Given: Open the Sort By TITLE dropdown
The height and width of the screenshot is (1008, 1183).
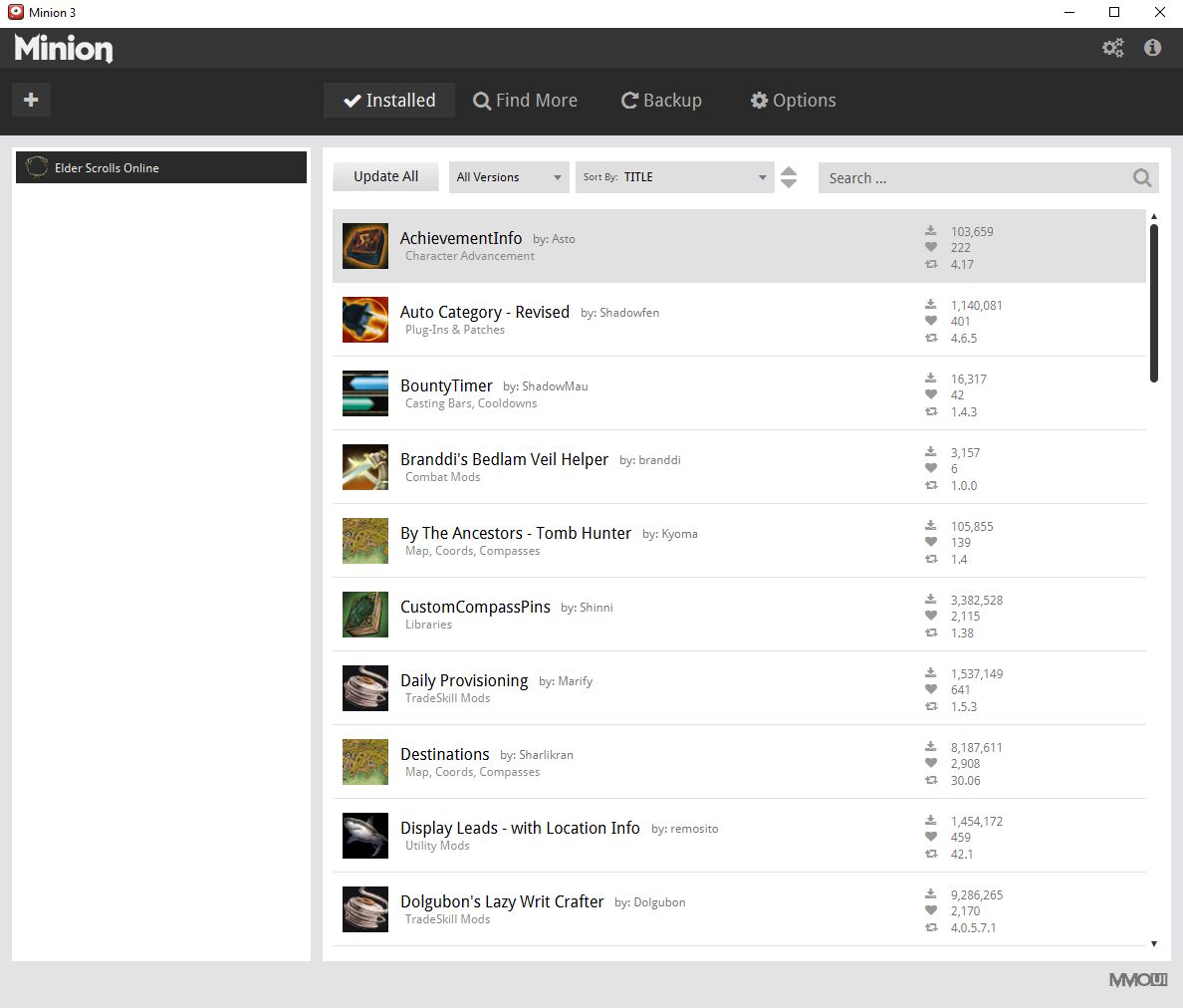Looking at the screenshot, I should pyautogui.click(x=674, y=177).
